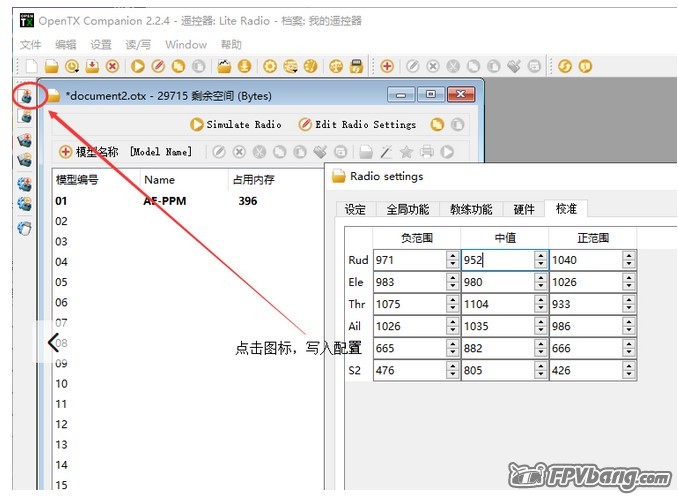The image size is (678, 499).
Task: Open the 设置 menu
Action: [101, 45]
